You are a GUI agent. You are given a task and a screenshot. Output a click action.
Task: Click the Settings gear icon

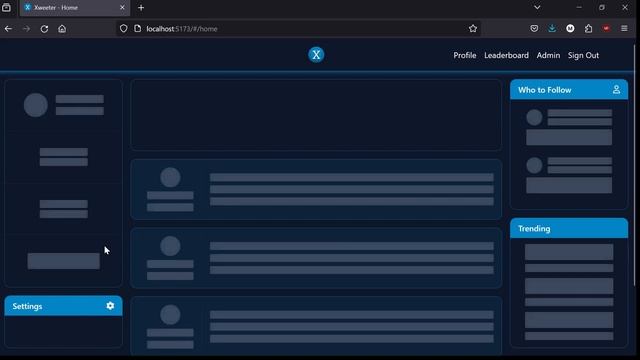coord(110,306)
